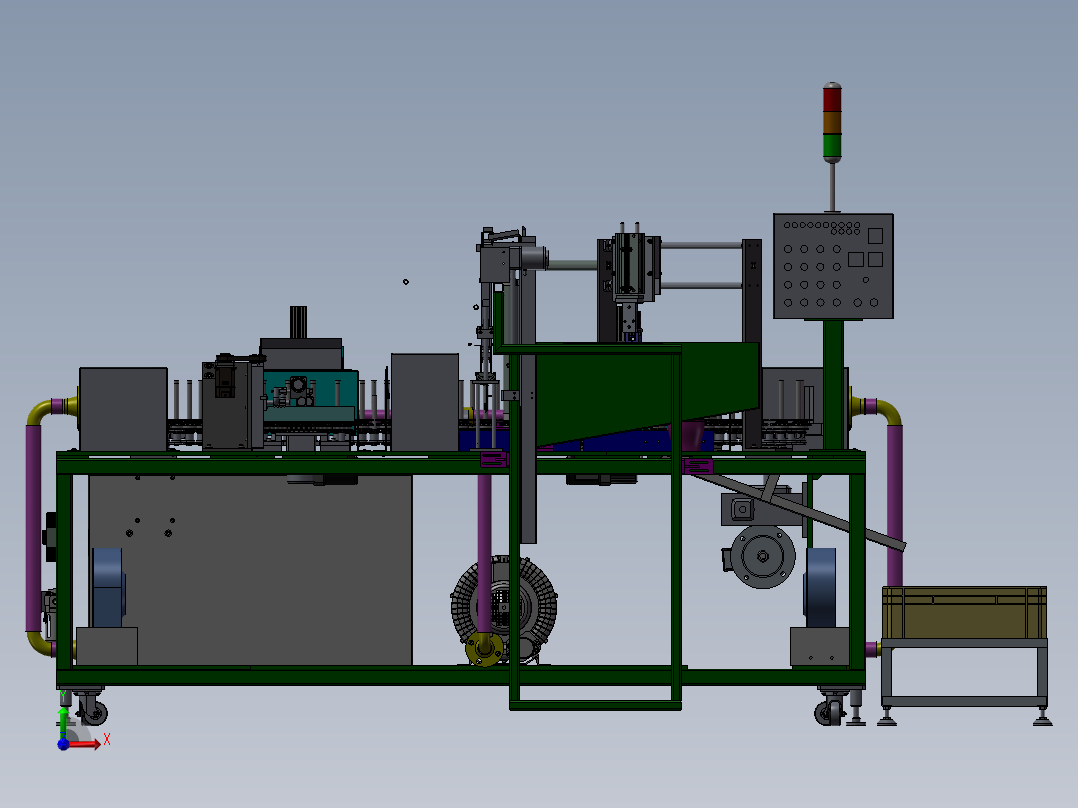Select the right caster wheel under the frame
1078x808 pixels.
[x=829, y=712]
